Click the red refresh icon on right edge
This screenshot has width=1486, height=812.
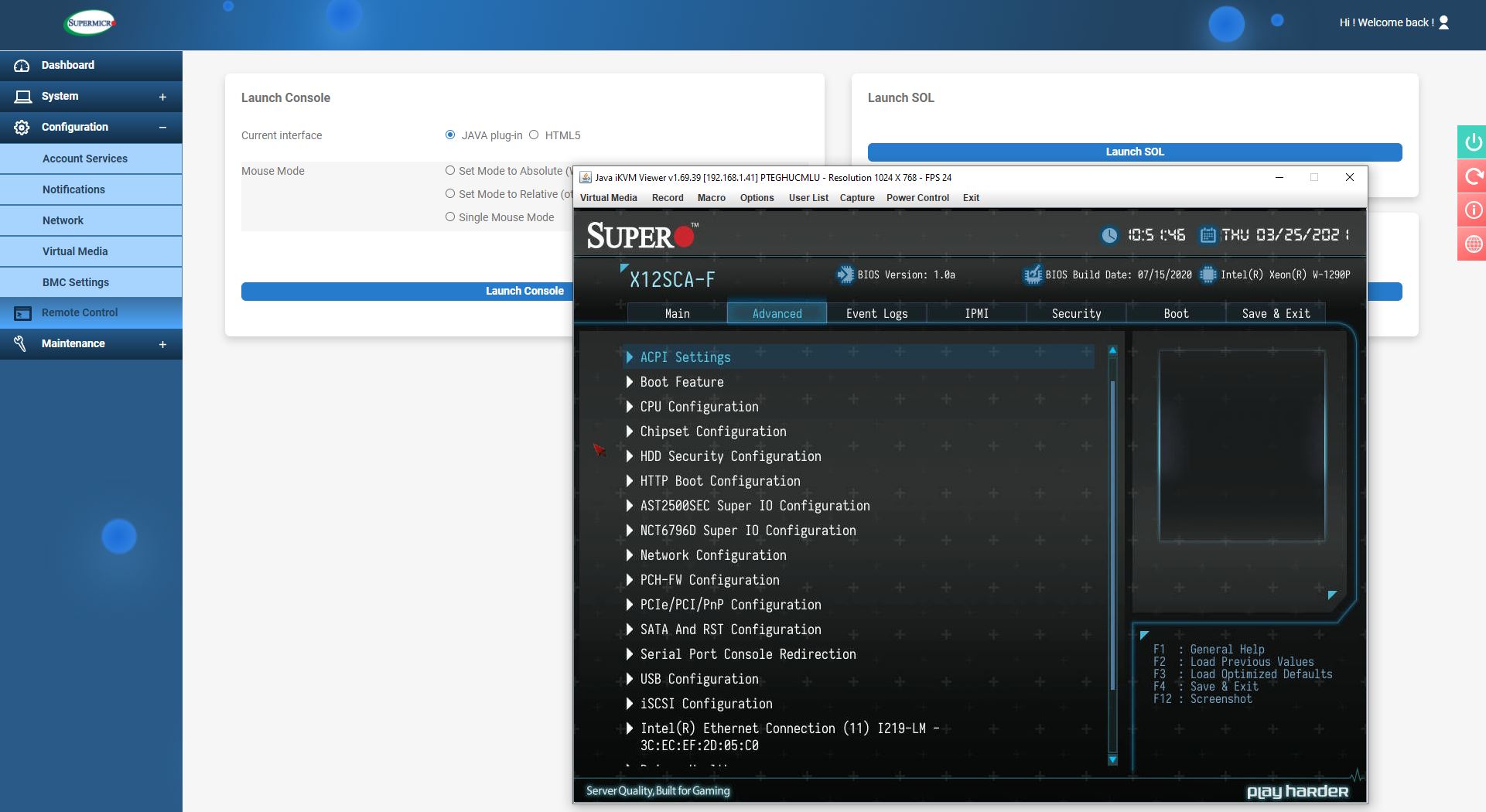(1473, 176)
